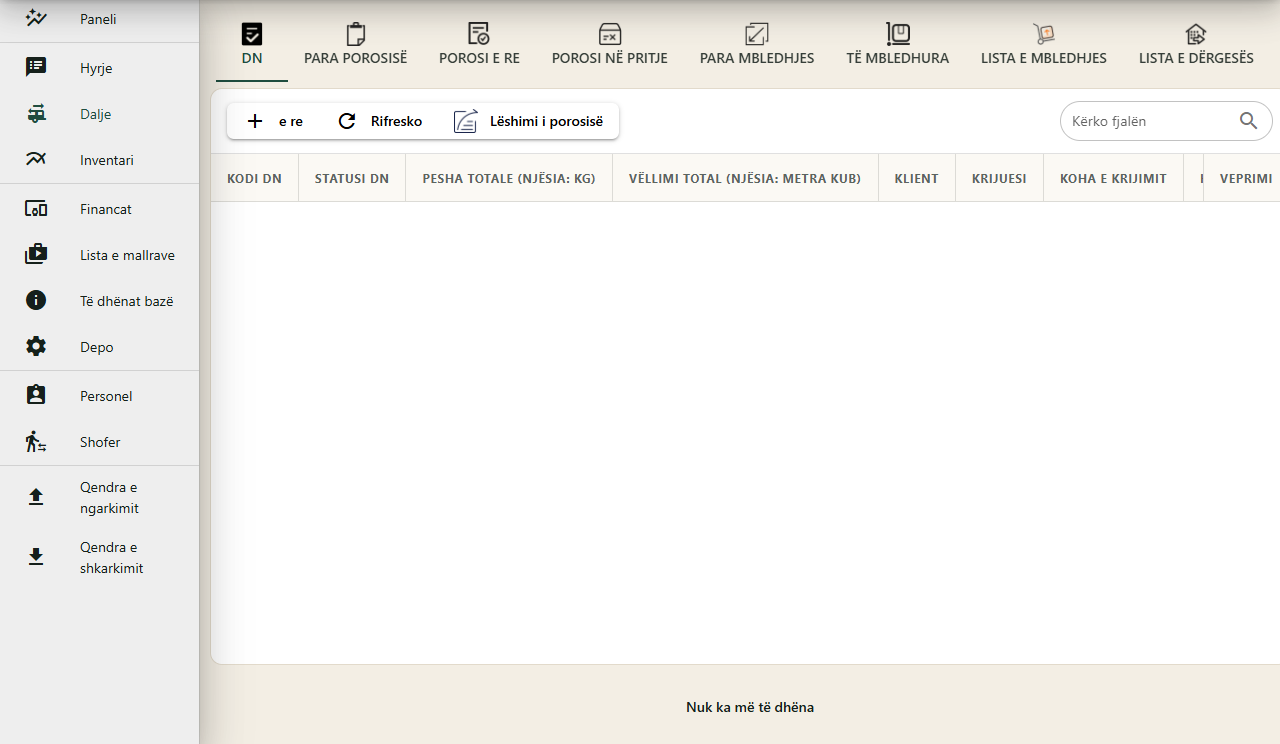Click the Statusi DN column header
Screen dimensions: 1280x744
coord(352,178)
